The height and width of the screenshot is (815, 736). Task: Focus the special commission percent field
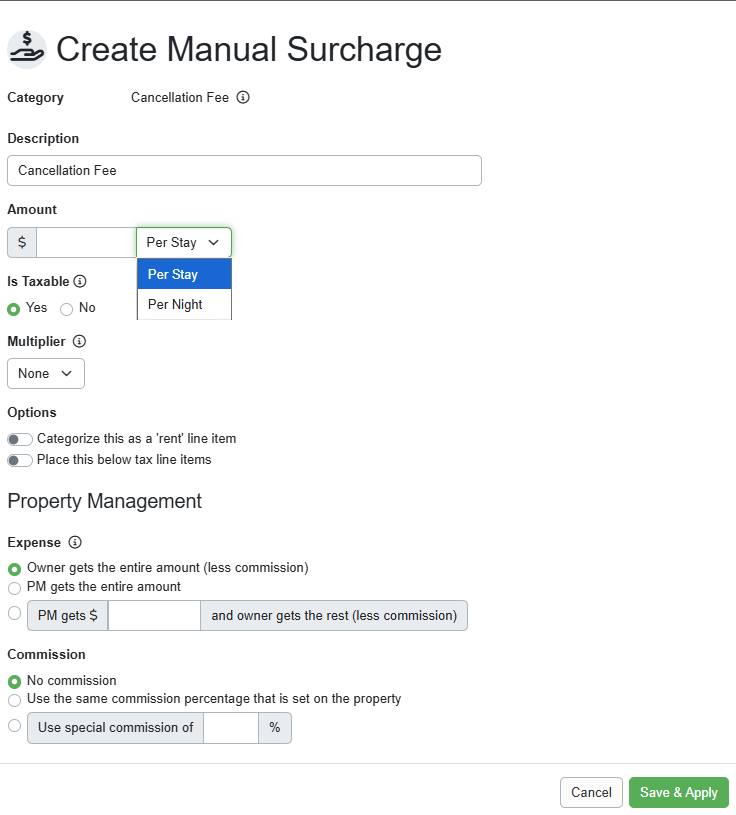(231, 728)
